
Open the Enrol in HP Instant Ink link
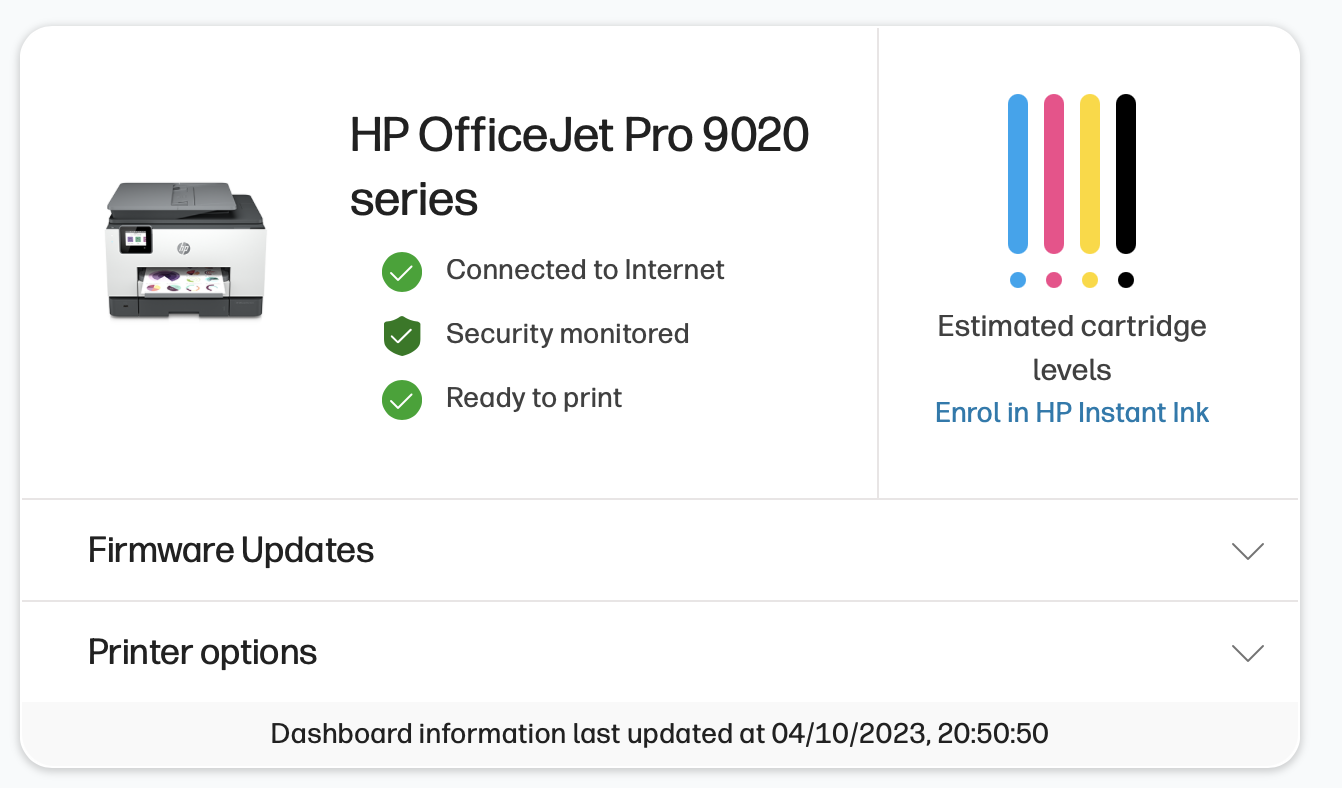tap(1071, 412)
